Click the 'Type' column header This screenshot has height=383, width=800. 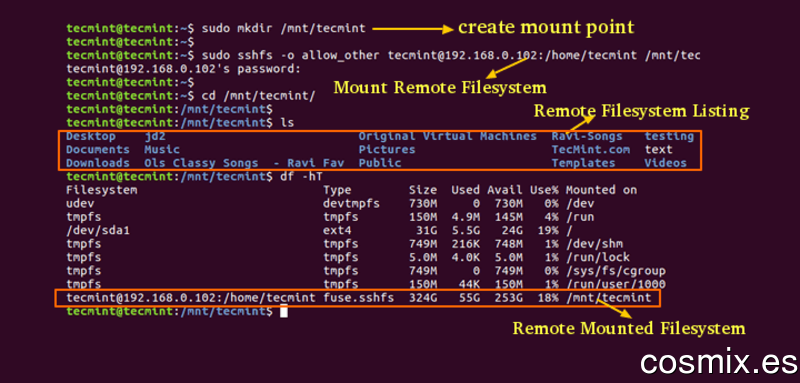(x=337, y=190)
